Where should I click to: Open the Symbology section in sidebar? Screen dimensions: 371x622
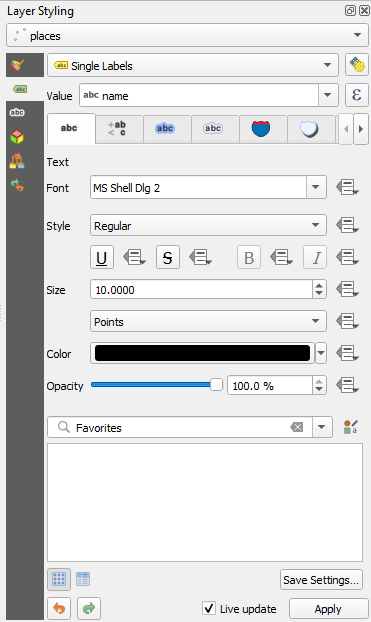click(17, 65)
